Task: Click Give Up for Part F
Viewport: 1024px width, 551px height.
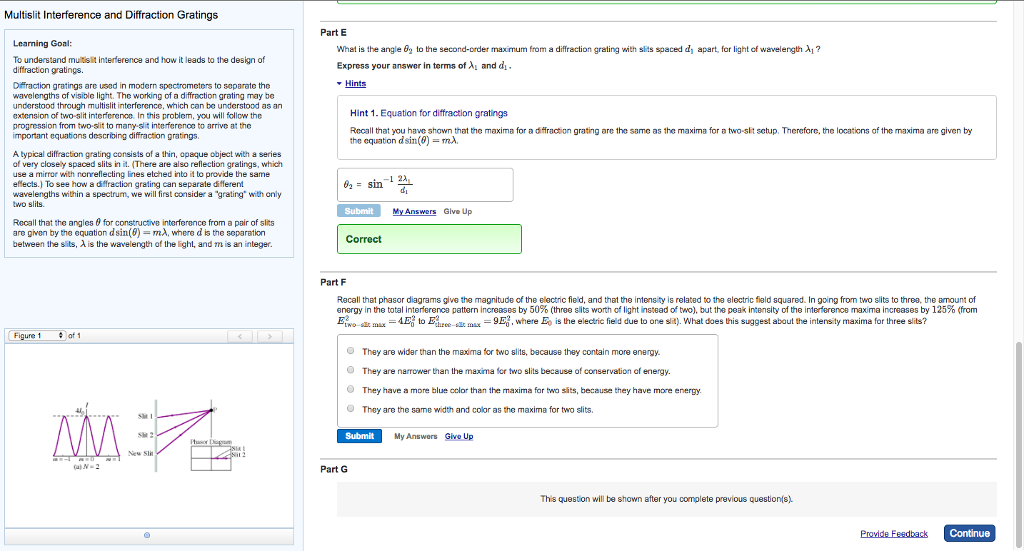Action: coord(459,436)
